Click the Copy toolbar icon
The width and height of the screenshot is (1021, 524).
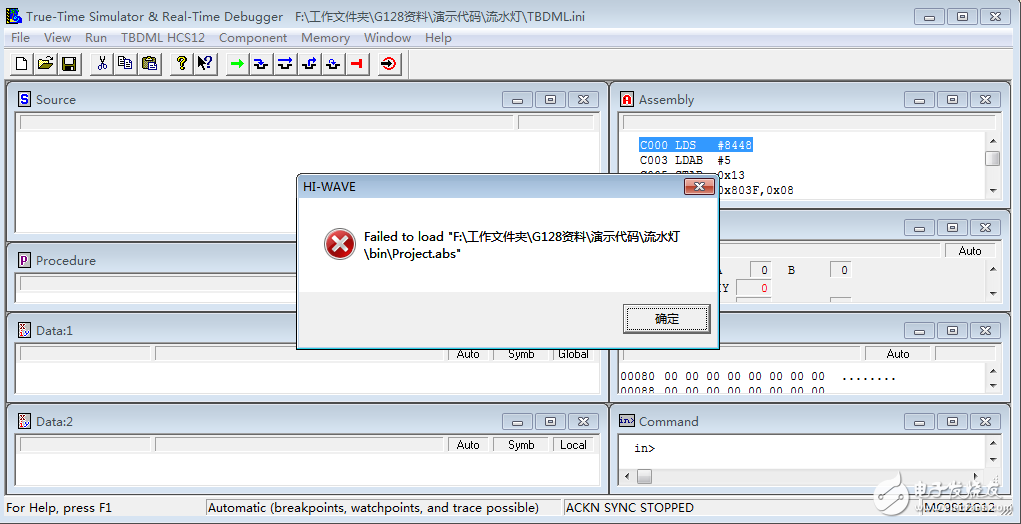click(125, 63)
